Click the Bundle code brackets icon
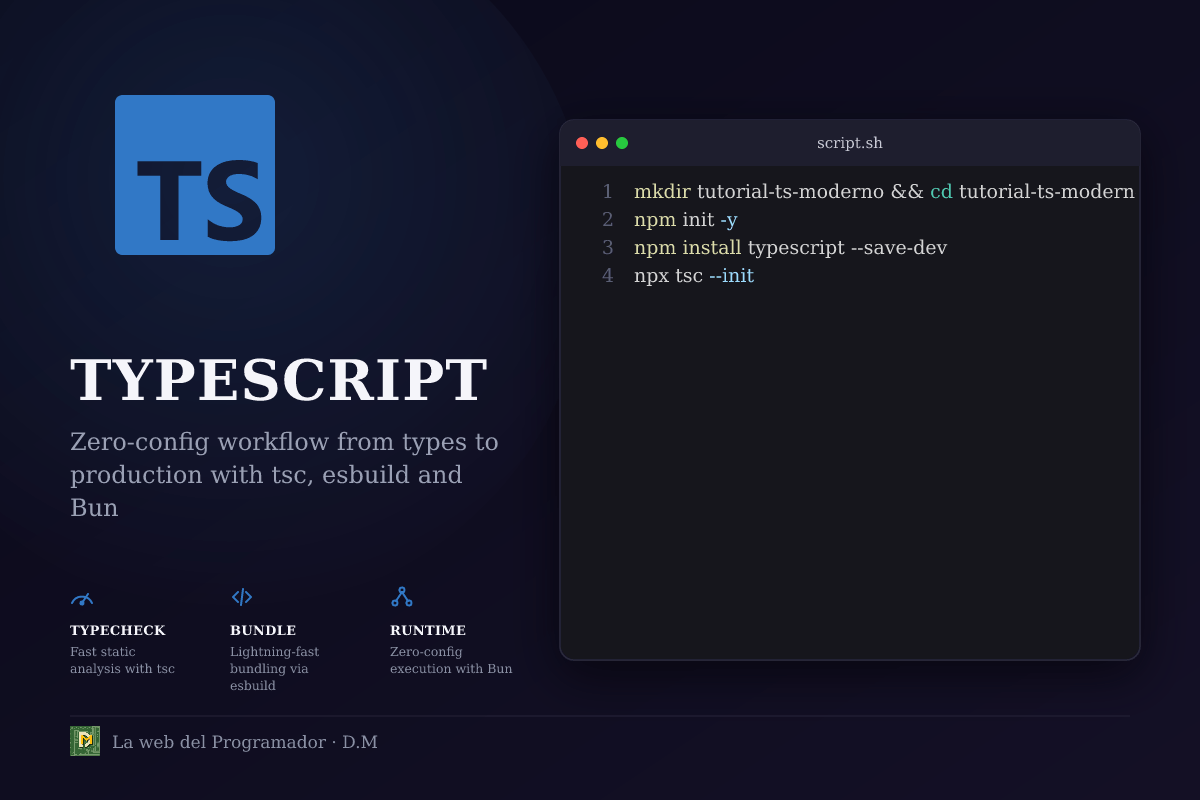1200x800 pixels. [242, 597]
